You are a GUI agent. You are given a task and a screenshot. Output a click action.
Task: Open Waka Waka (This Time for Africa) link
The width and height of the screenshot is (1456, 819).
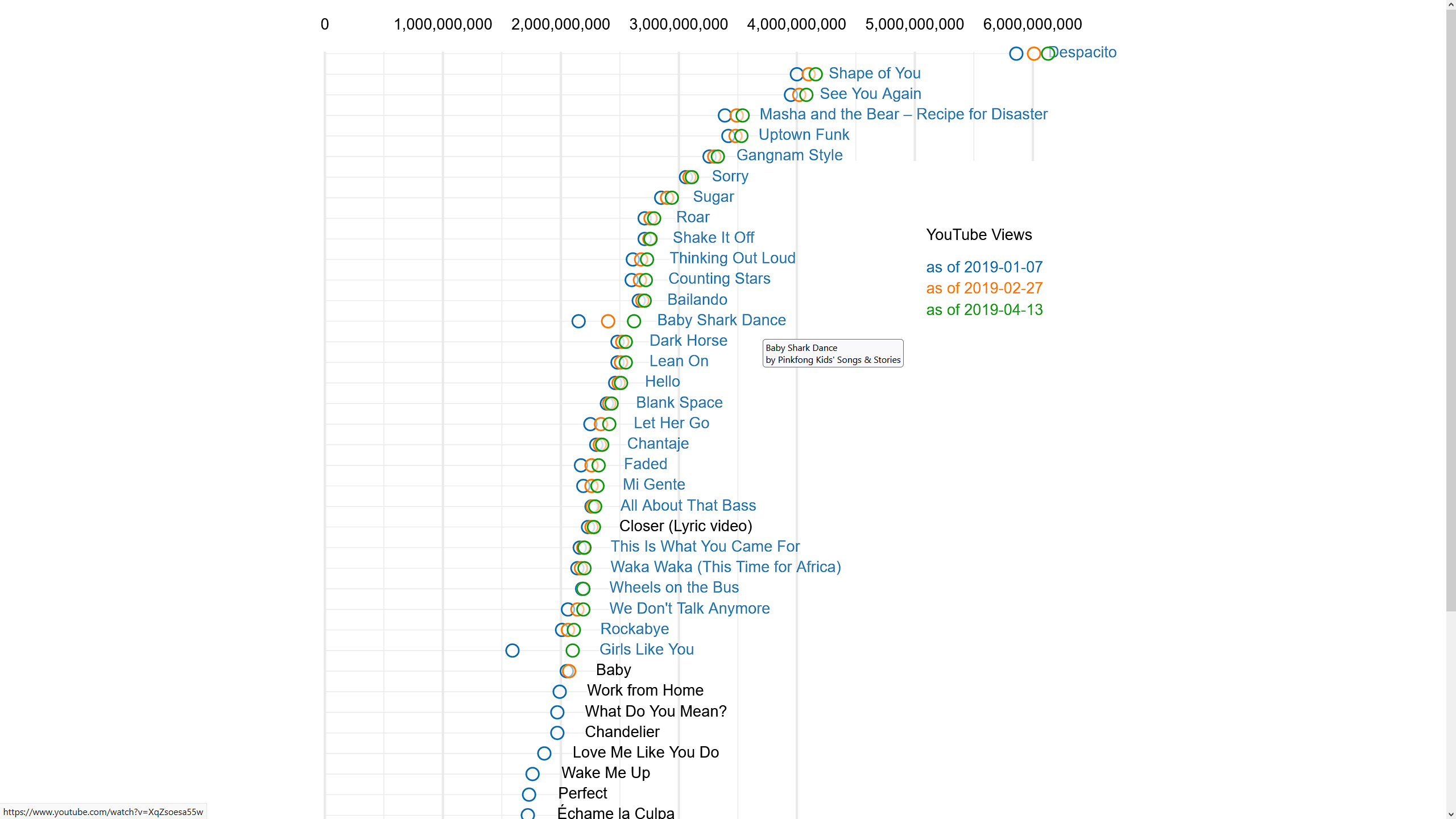point(725,567)
